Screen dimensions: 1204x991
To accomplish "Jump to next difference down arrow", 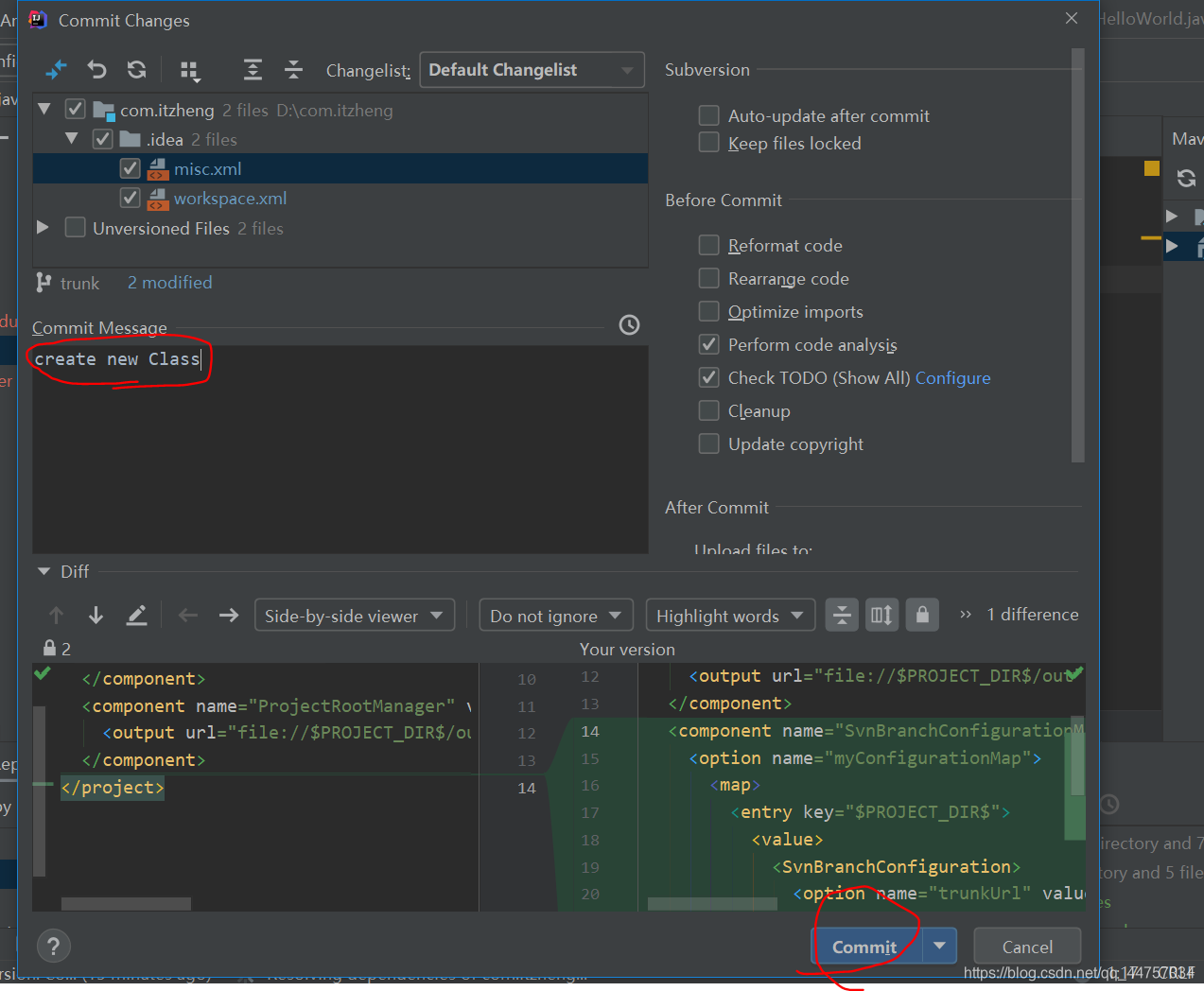I will [x=96, y=616].
